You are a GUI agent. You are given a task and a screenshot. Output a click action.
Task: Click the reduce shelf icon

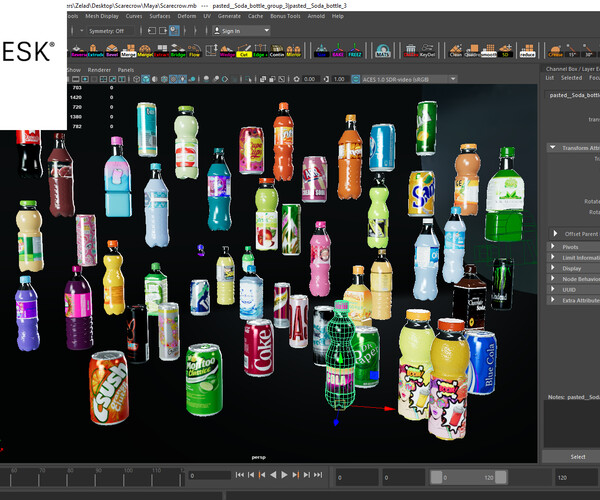527,51
